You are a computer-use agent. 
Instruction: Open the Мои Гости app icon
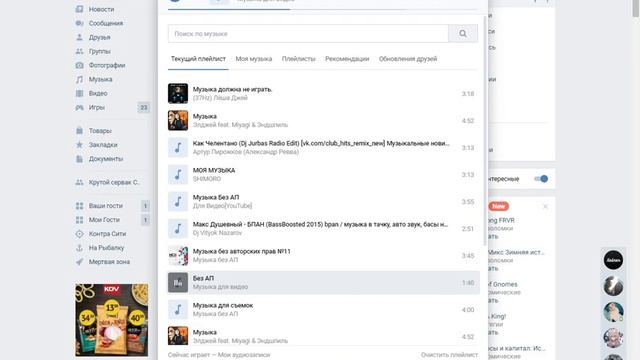pyautogui.click(x=80, y=220)
